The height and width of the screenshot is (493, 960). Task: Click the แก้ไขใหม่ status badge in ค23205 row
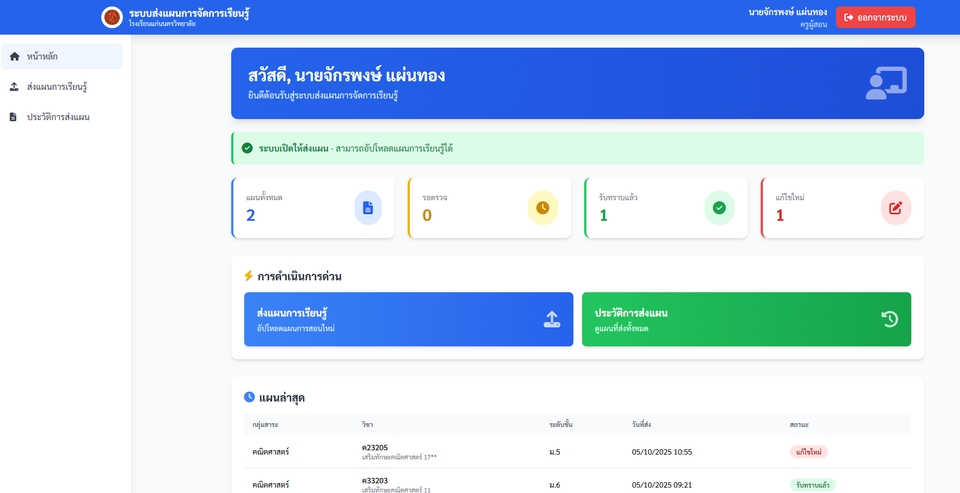pyautogui.click(x=808, y=452)
